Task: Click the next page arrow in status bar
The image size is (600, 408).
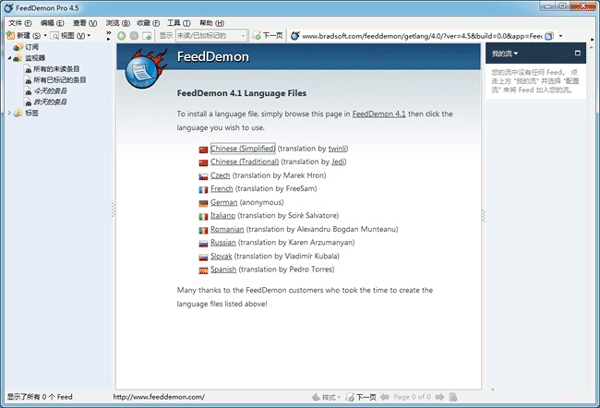Action: (x=440, y=397)
